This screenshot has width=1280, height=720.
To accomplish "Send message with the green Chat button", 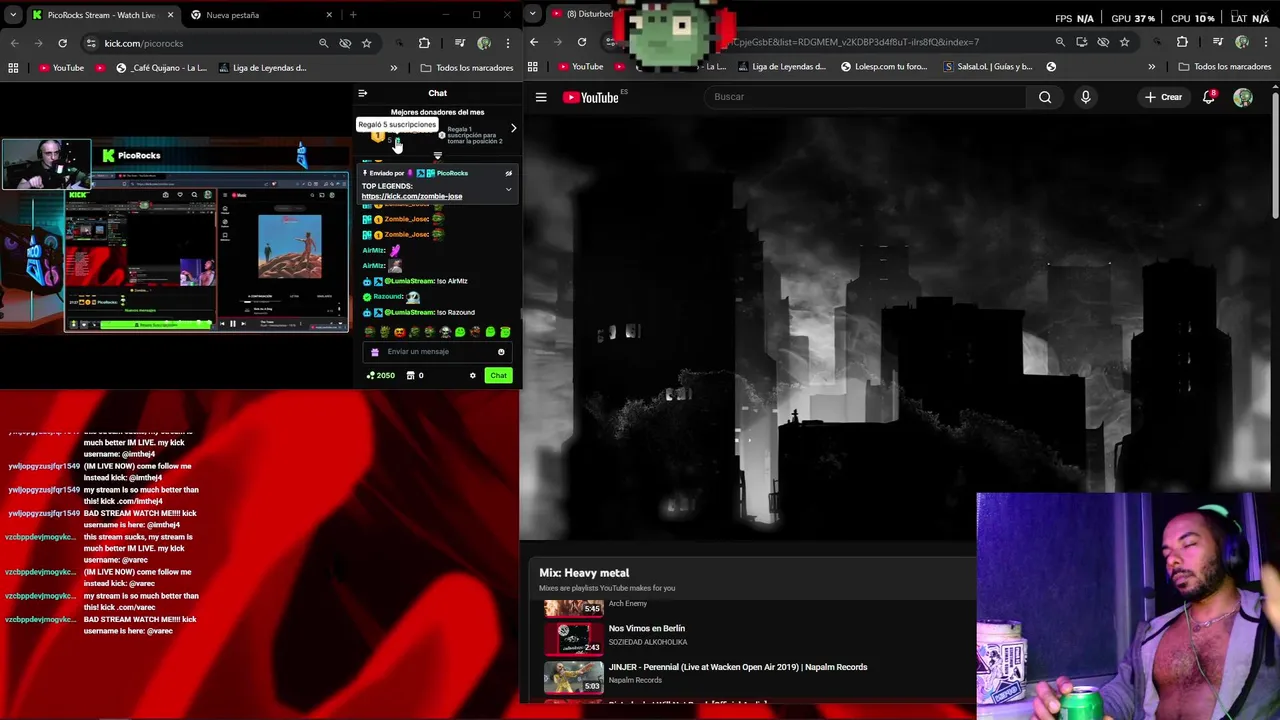I will coord(498,375).
